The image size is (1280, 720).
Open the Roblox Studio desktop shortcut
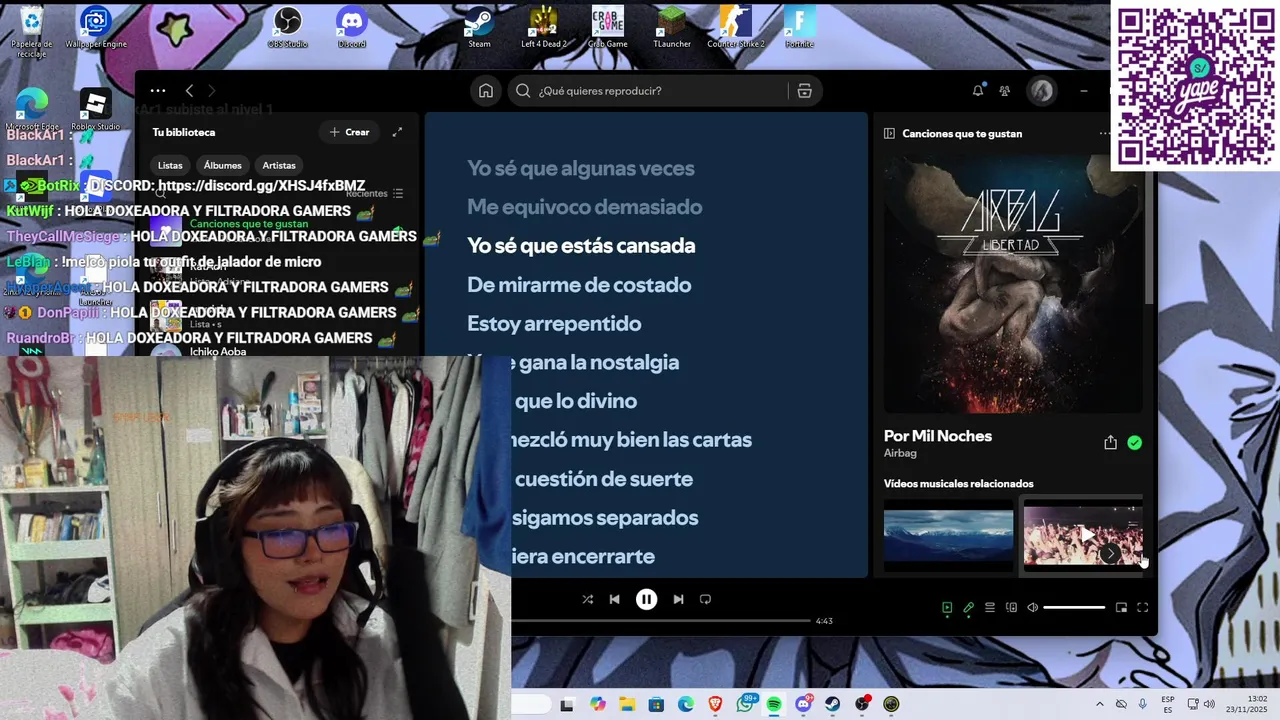[x=96, y=109]
